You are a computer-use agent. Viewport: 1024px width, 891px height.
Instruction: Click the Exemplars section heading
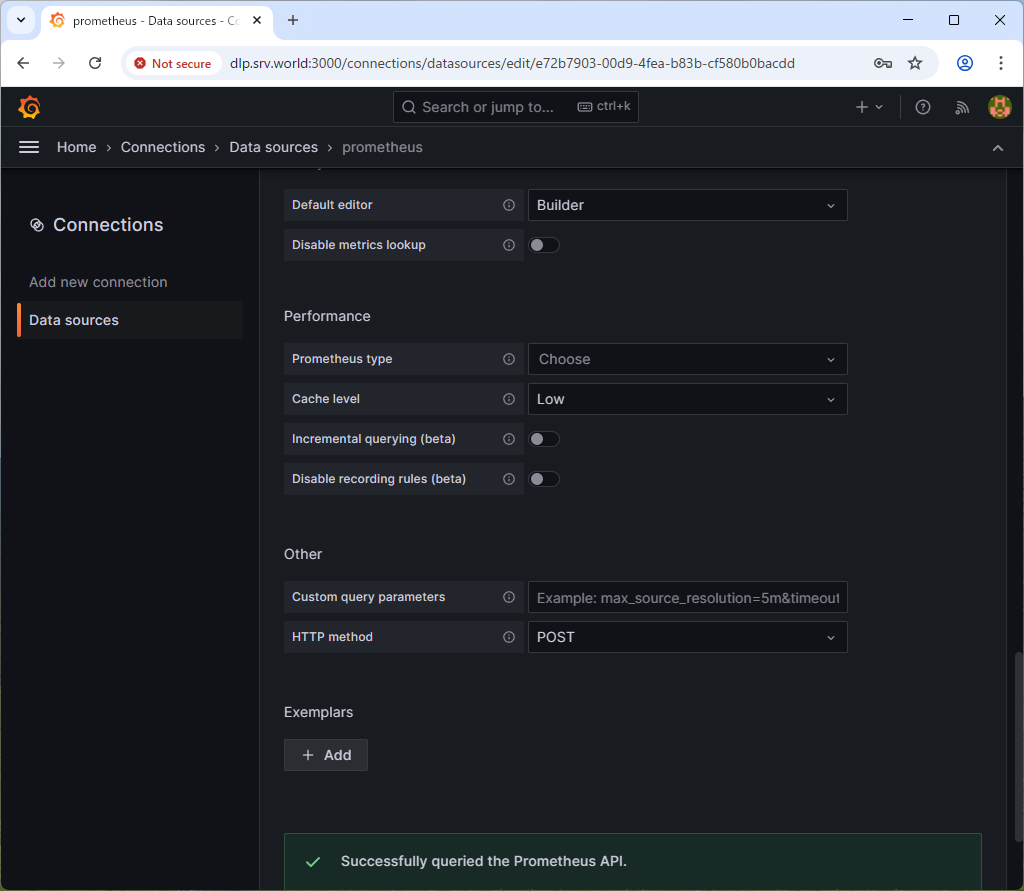[x=319, y=712]
